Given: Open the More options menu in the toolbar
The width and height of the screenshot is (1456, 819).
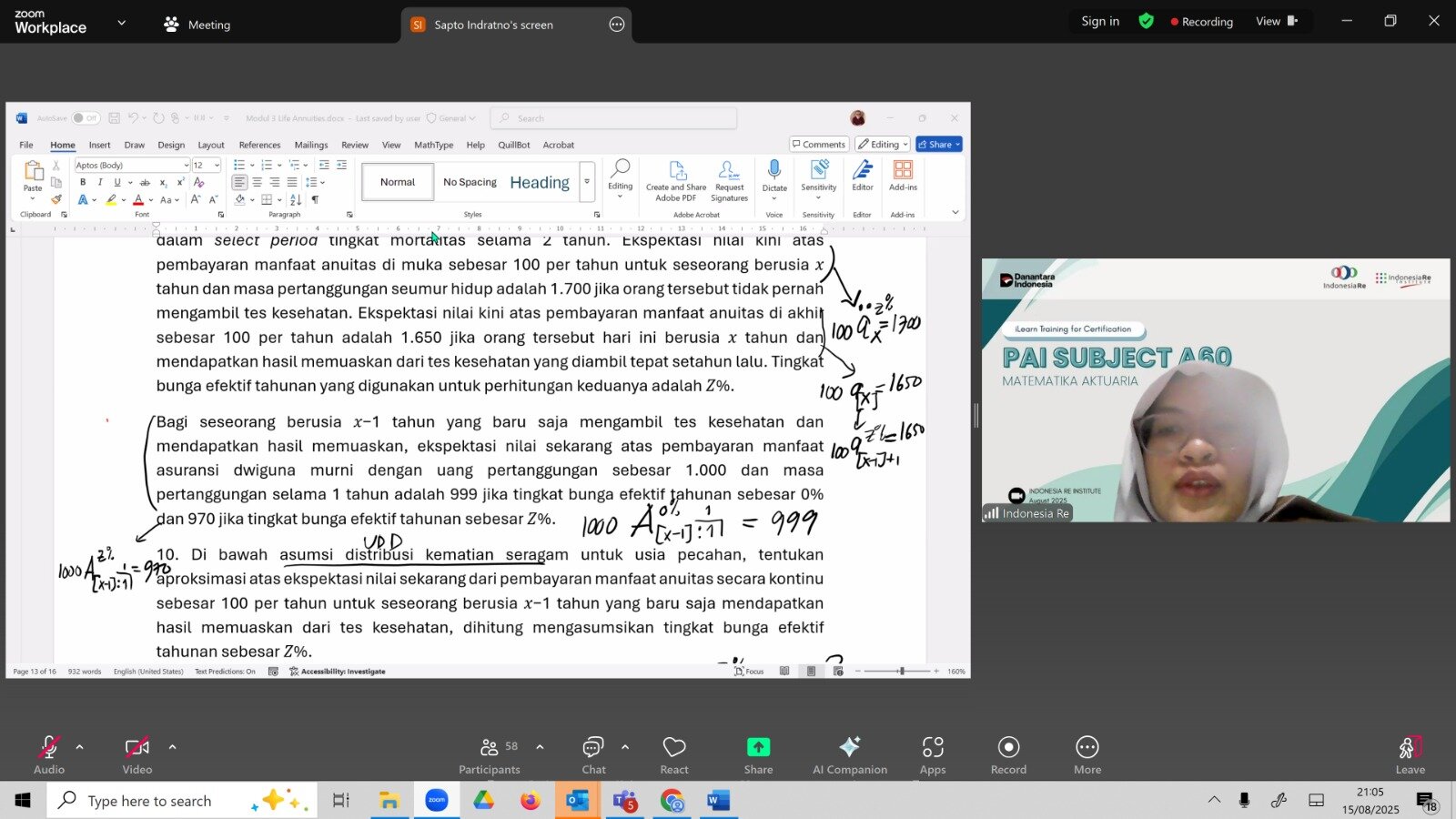Looking at the screenshot, I should [x=1087, y=748].
